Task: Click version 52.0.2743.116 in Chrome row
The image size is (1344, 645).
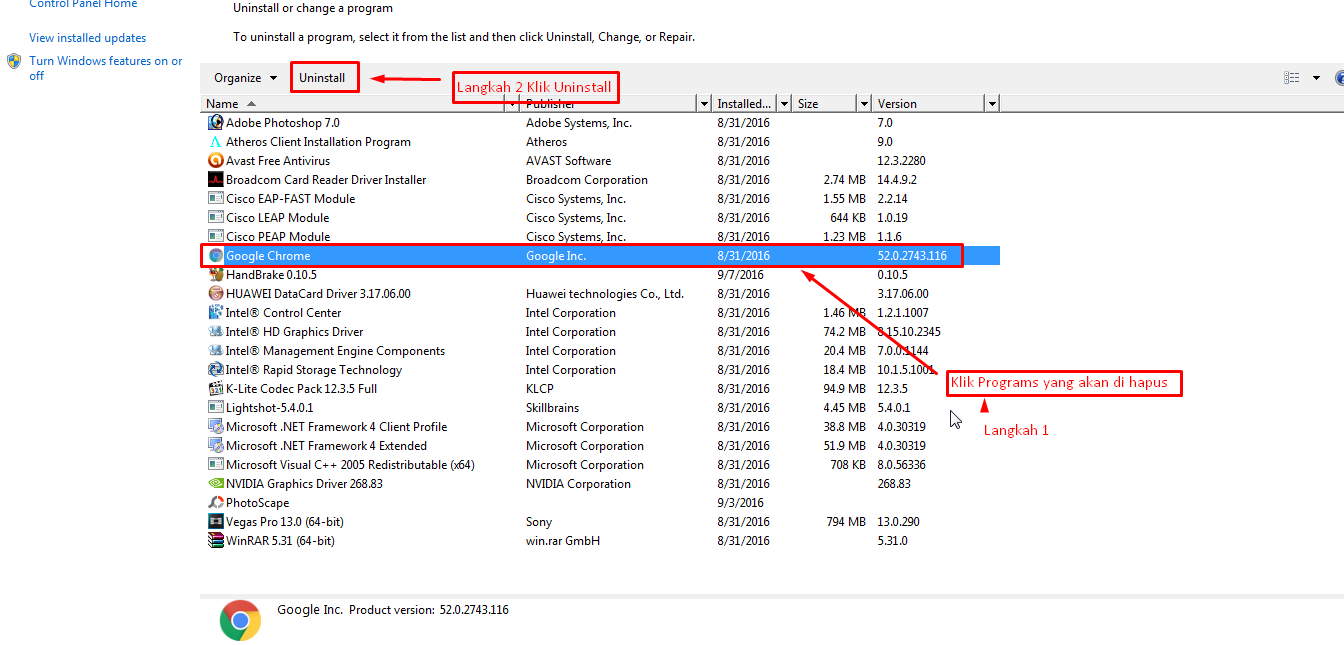Action: [x=912, y=256]
